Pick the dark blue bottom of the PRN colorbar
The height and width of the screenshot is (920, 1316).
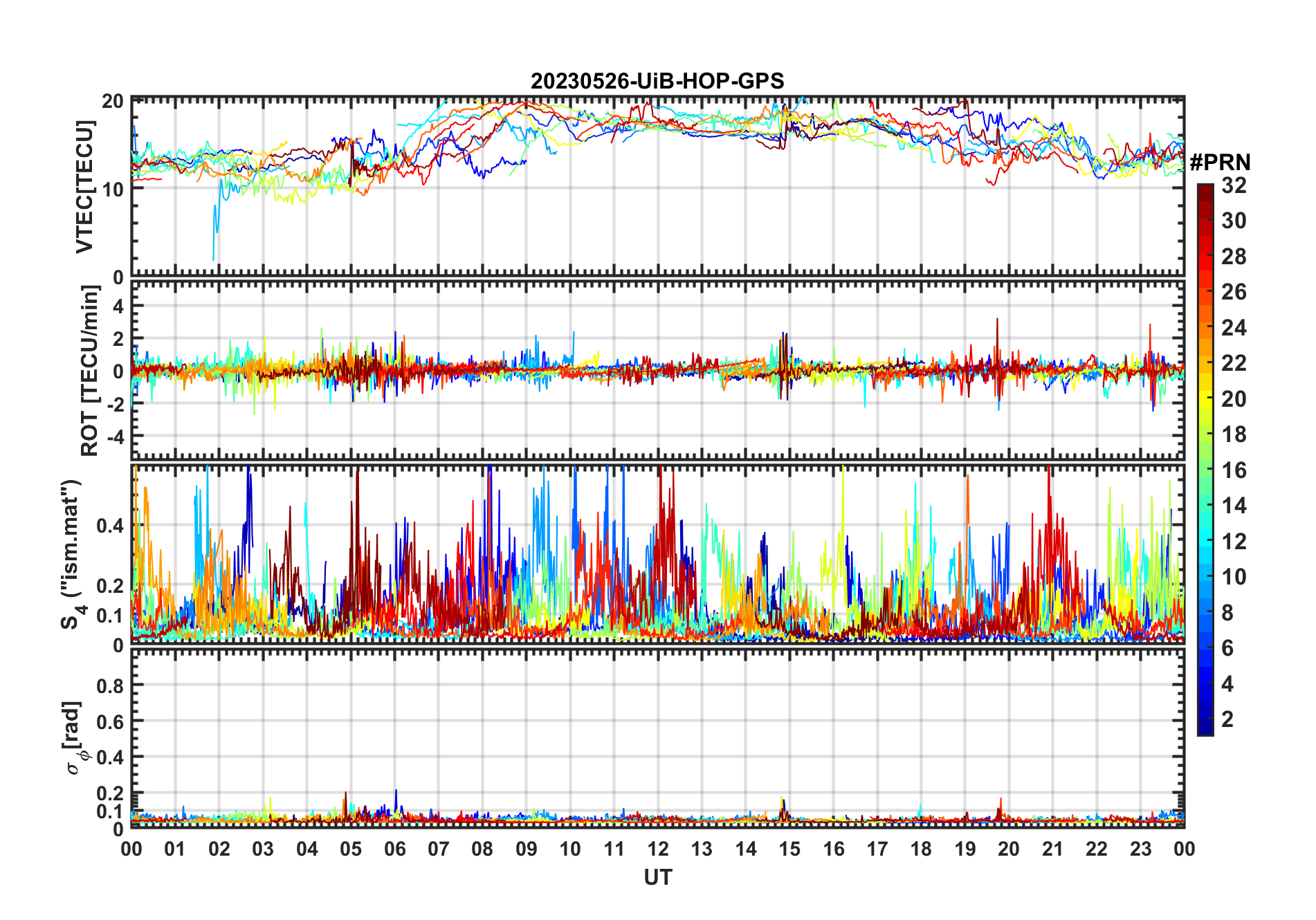tap(1205, 730)
